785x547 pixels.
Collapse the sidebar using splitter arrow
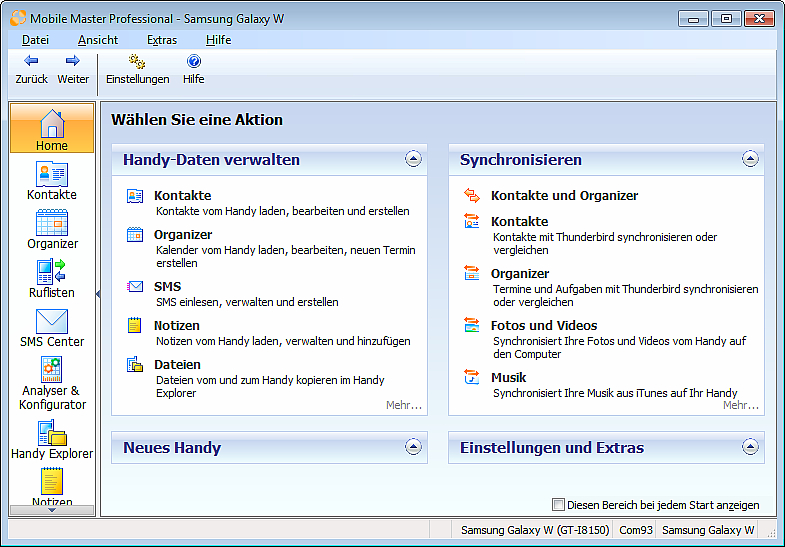coord(98,294)
